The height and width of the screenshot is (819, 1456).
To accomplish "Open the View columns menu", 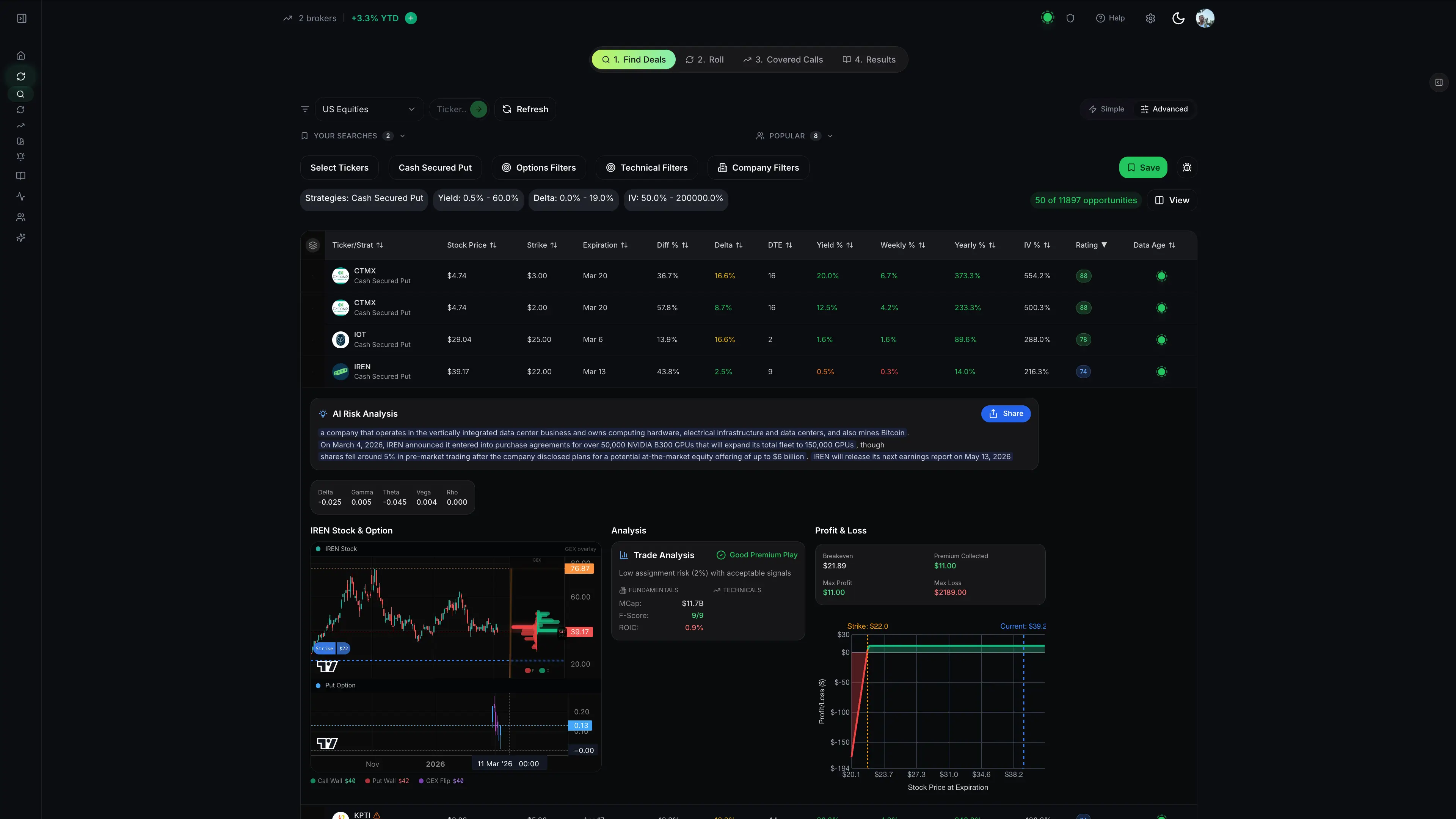I will coord(1172,200).
